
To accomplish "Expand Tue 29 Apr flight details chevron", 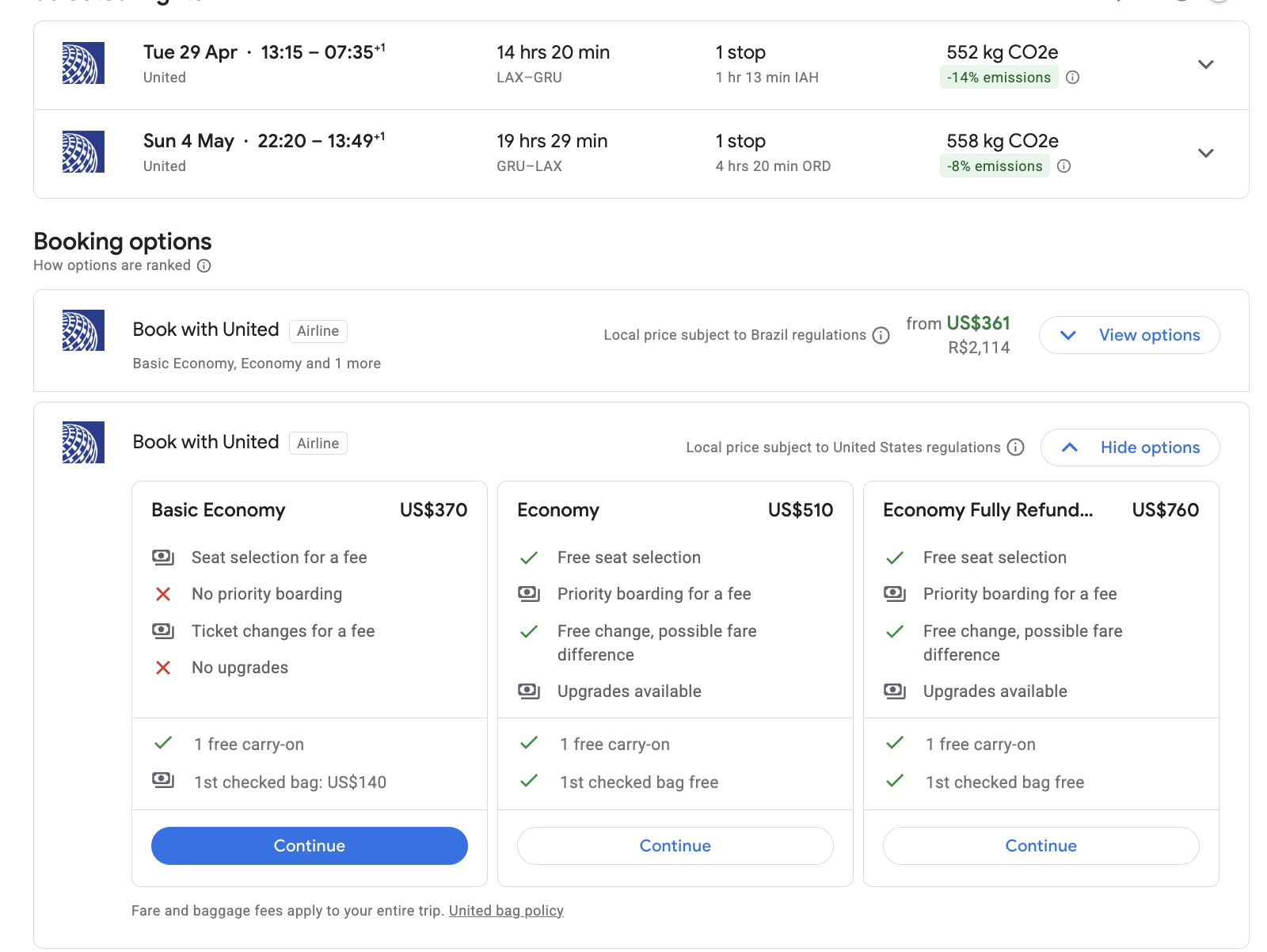I will [1206, 65].
